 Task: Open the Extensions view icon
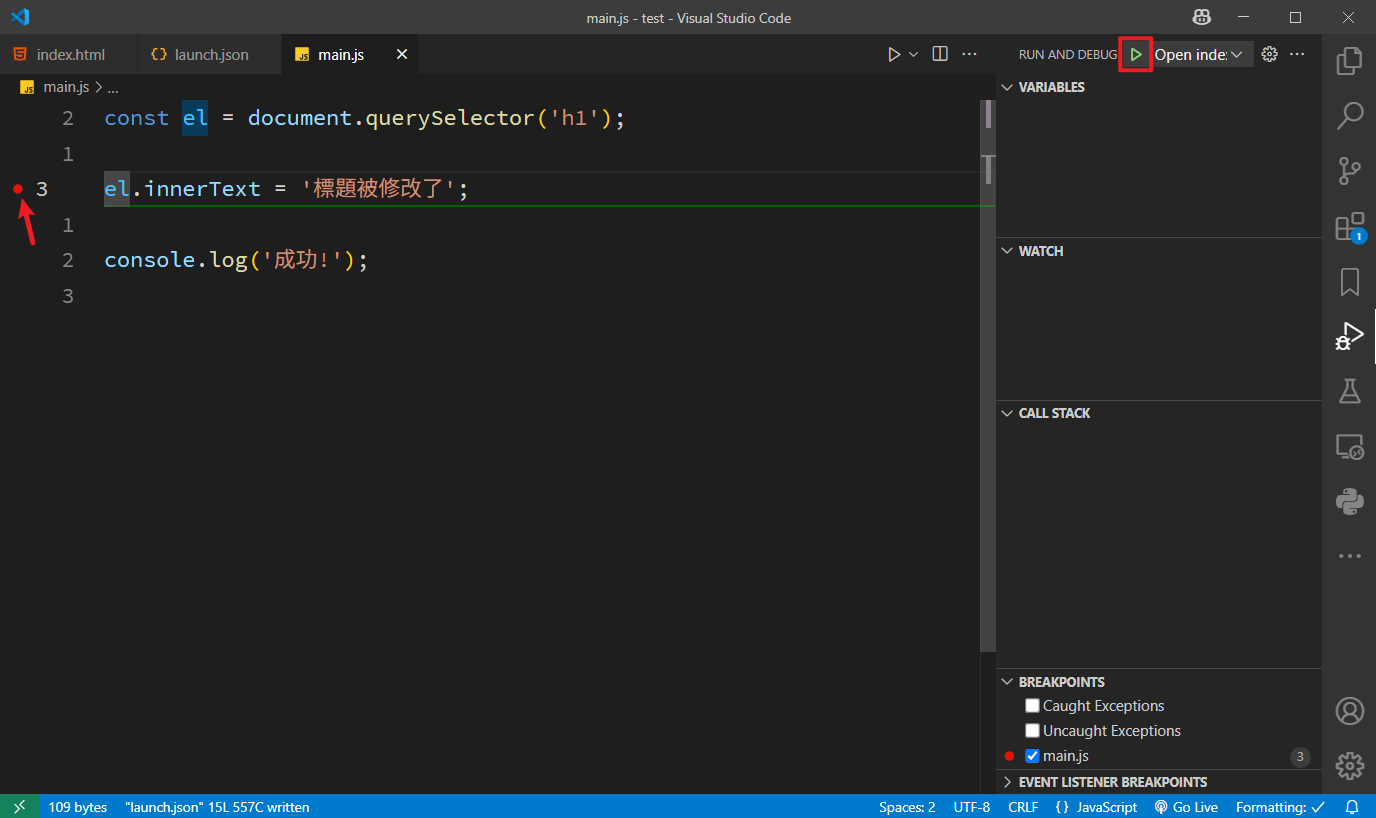pyautogui.click(x=1349, y=227)
